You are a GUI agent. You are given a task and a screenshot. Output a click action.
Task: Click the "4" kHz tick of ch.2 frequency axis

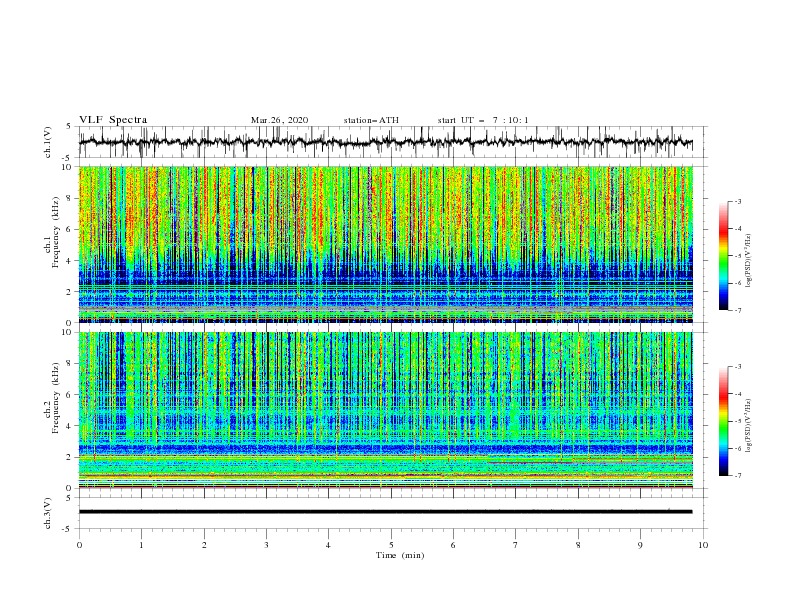pyautogui.click(x=71, y=426)
